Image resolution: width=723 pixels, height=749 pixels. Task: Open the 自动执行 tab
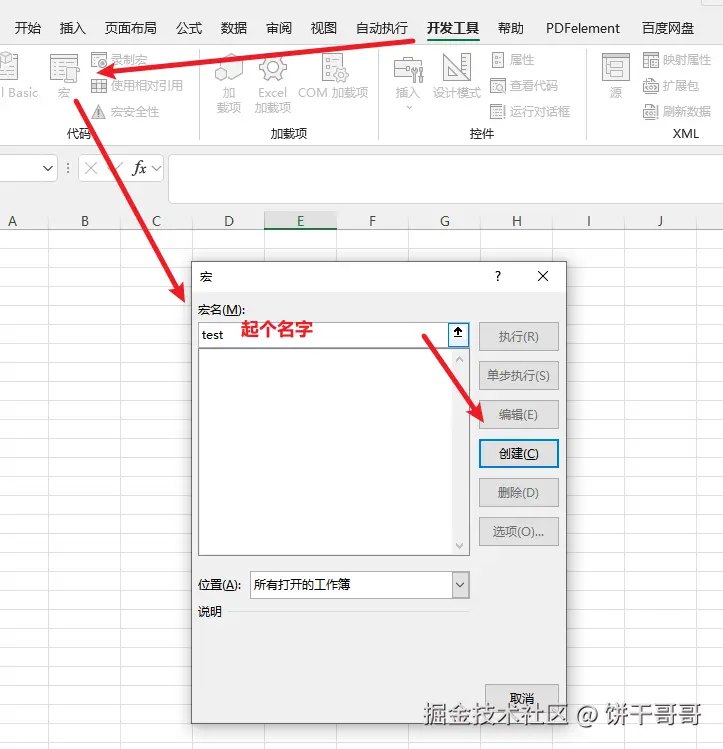click(x=382, y=28)
